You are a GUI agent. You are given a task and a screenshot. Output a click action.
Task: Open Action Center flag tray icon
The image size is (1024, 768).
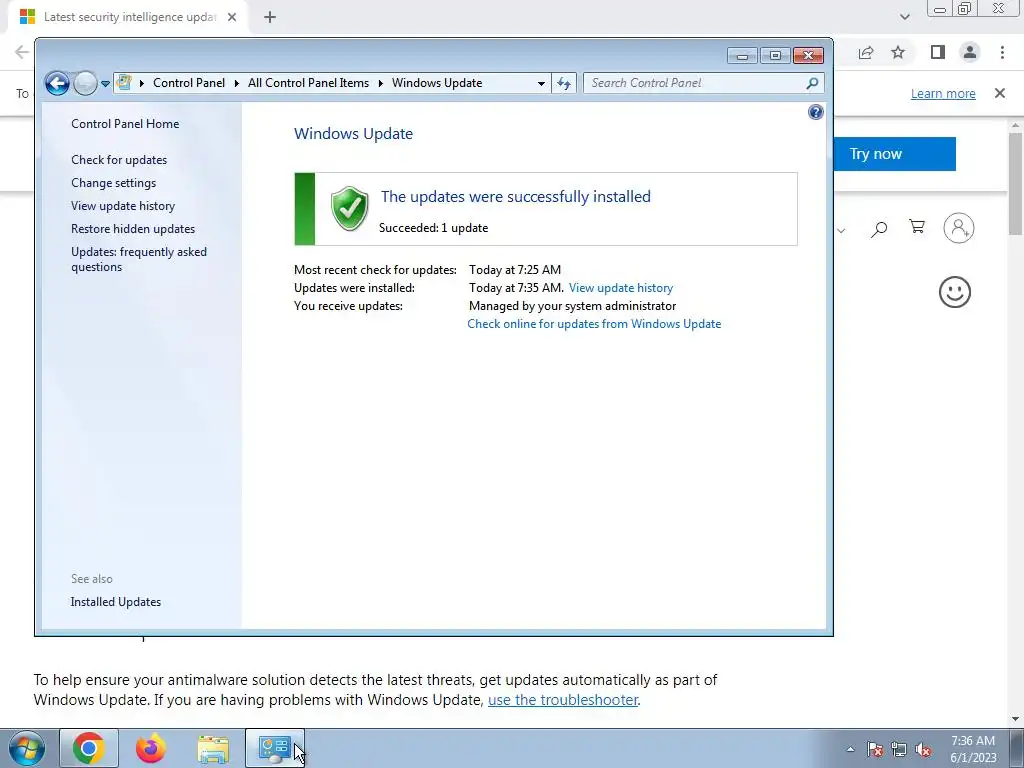tap(875, 749)
